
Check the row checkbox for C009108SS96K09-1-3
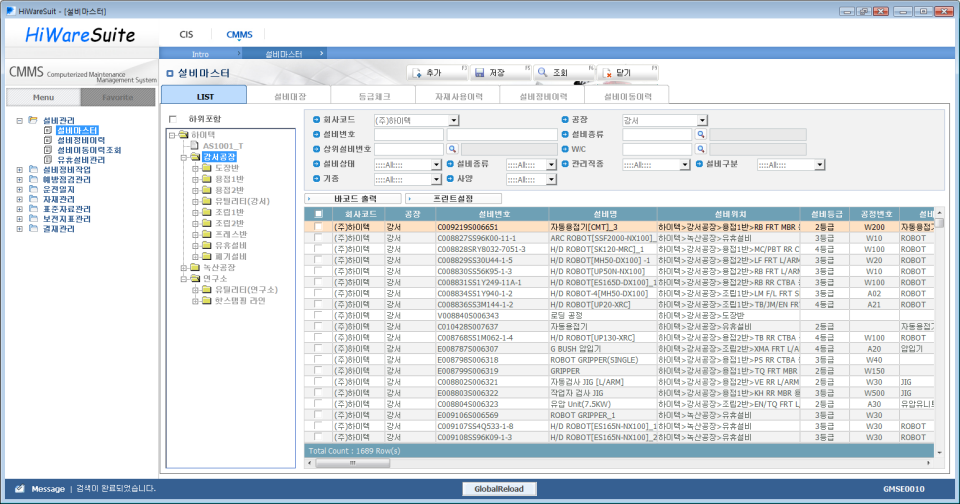pyautogui.click(x=318, y=437)
